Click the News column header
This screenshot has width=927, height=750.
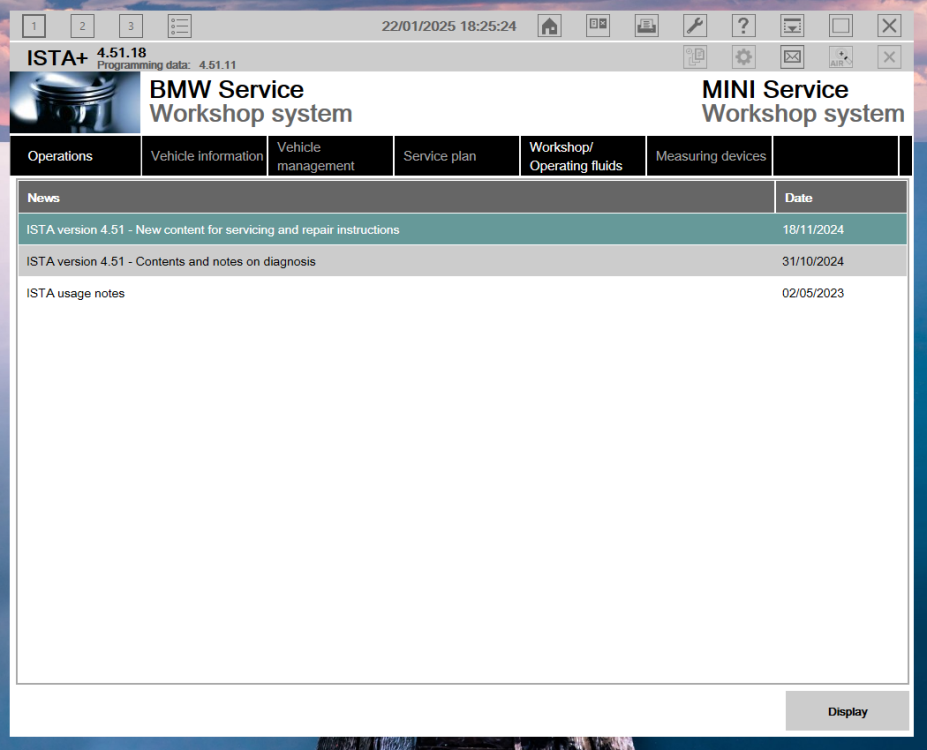click(396, 197)
